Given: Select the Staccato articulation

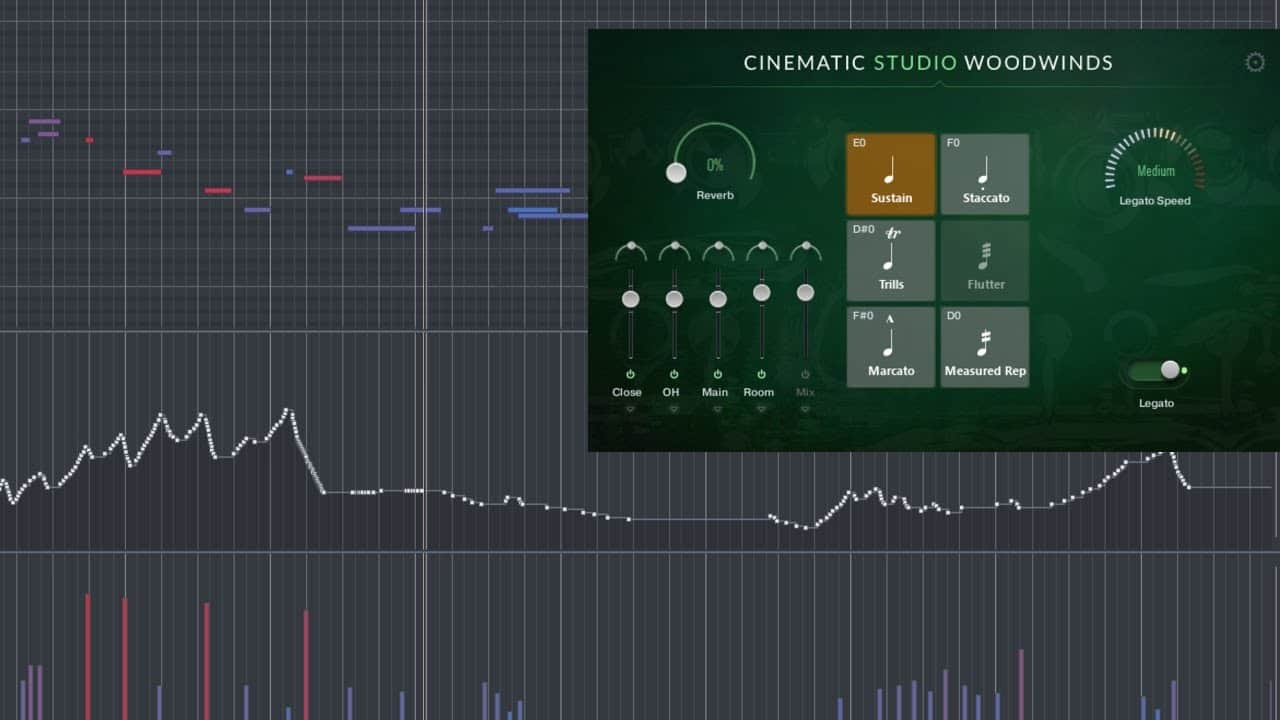Looking at the screenshot, I should click(x=985, y=174).
